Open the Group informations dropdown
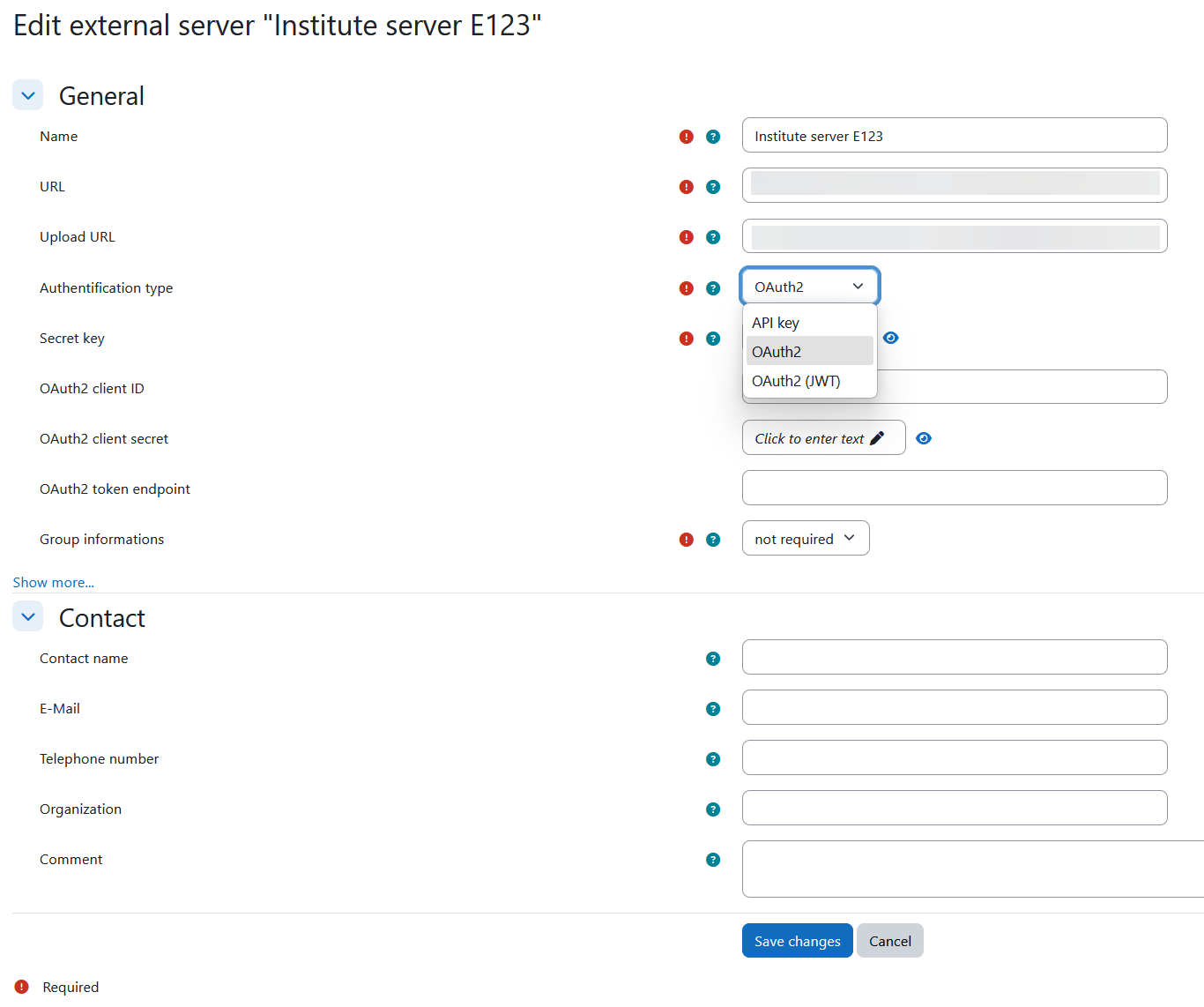Image resolution: width=1204 pixels, height=1007 pixels. pos(805,539)
